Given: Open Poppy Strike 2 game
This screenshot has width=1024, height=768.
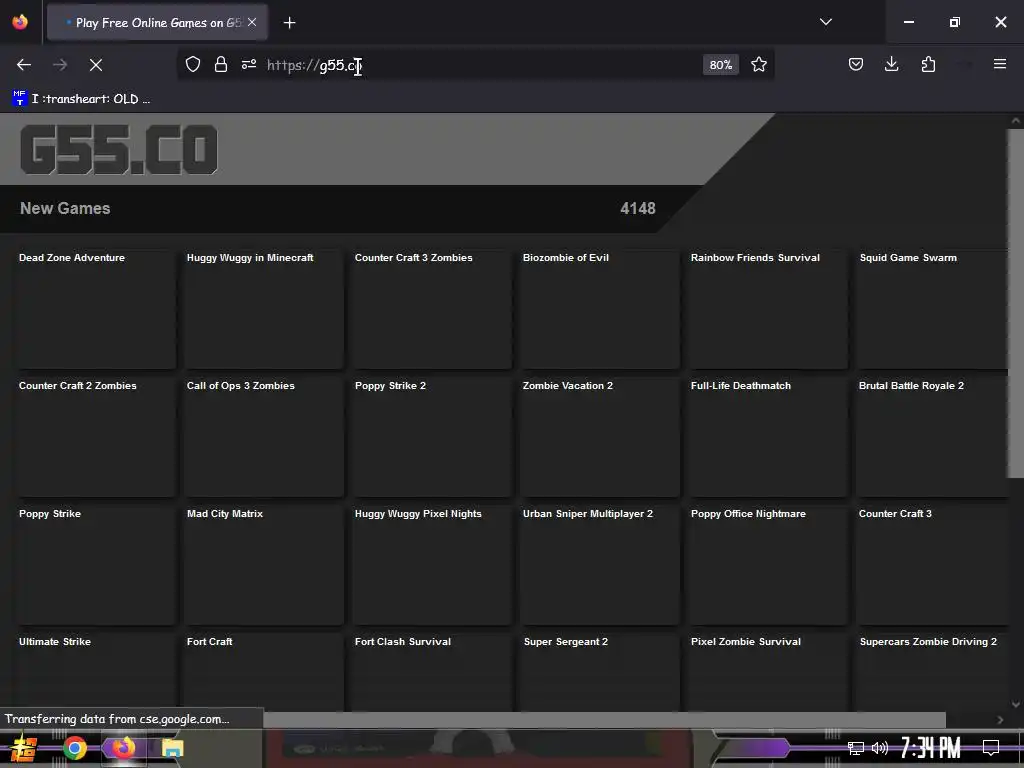Looking at the screenshot, I should click(x=432, y=437).
